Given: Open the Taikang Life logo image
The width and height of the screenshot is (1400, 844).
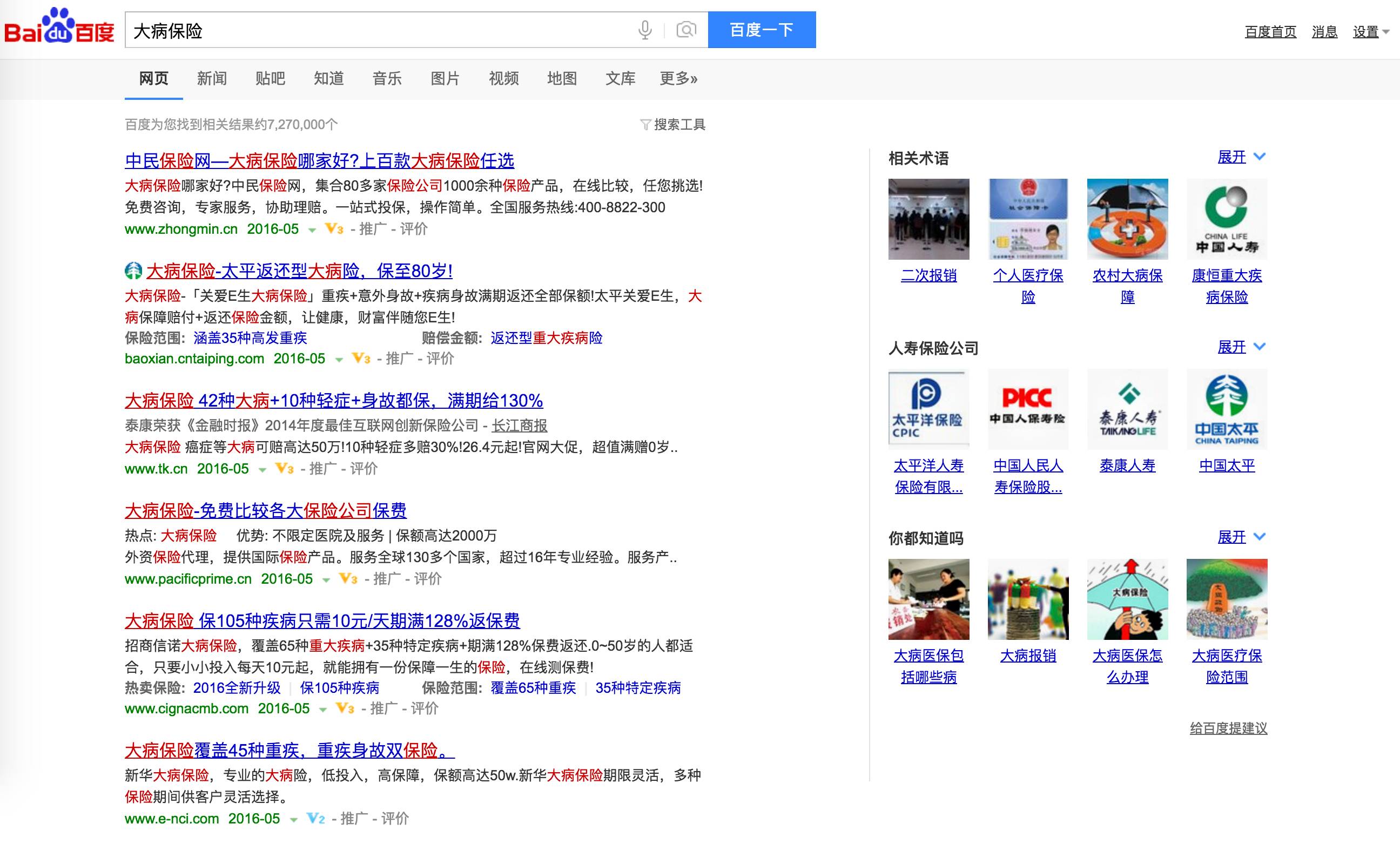Looking at the screenshot, I should coord(1127,409).
